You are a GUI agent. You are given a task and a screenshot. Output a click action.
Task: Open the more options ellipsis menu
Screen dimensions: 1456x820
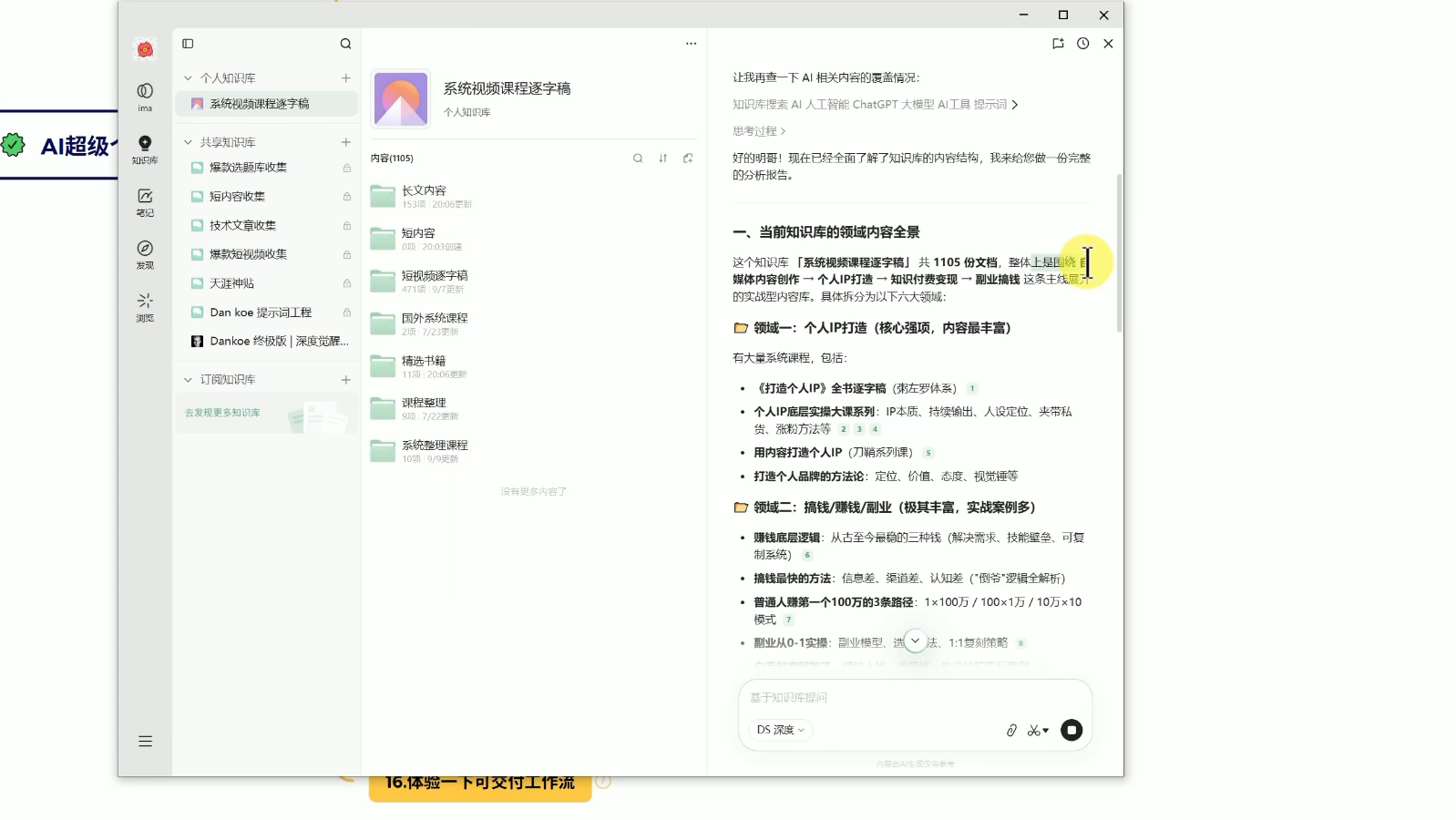[691, 44]
